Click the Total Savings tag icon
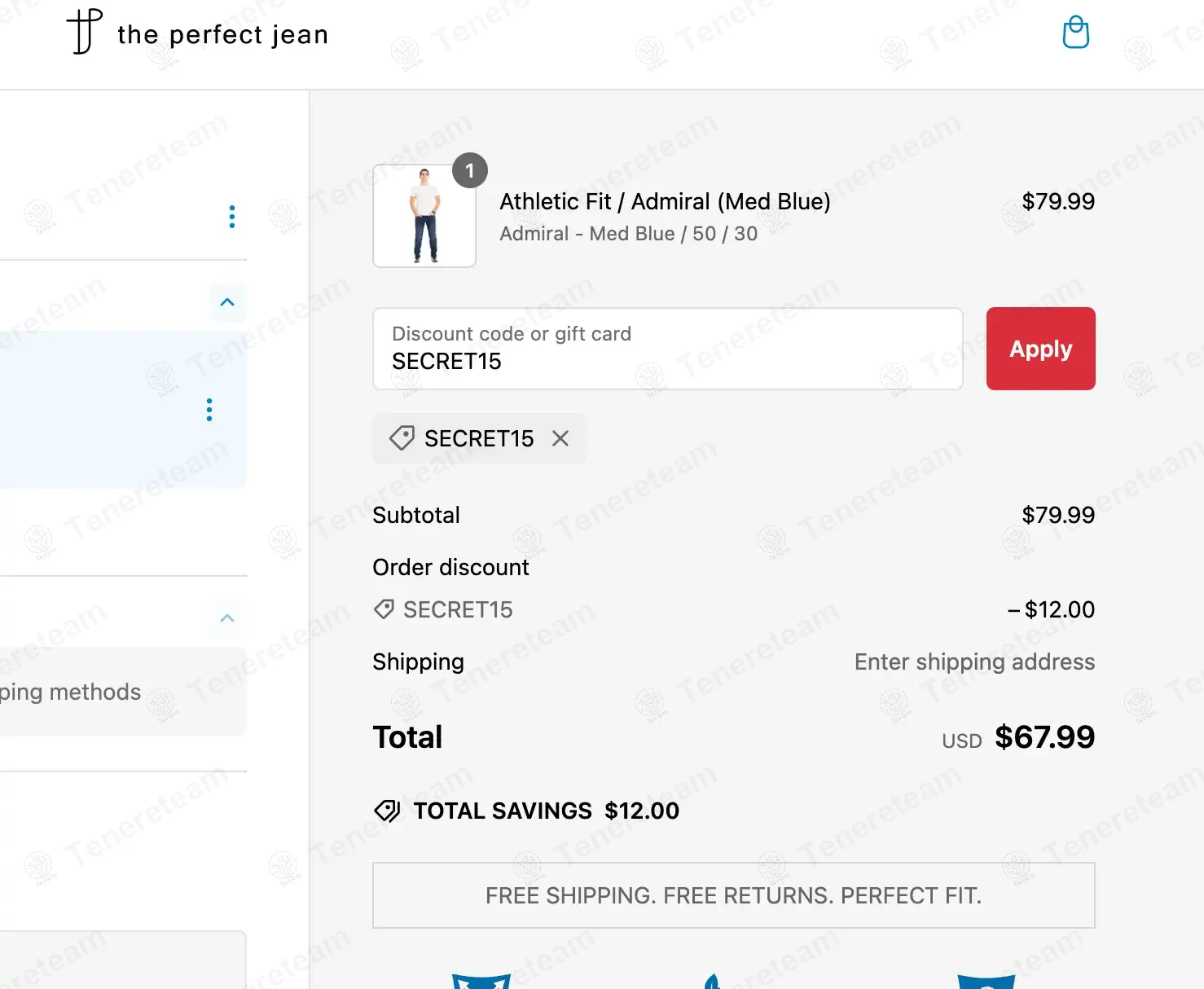1204x989 pixels. coord(387,811)
